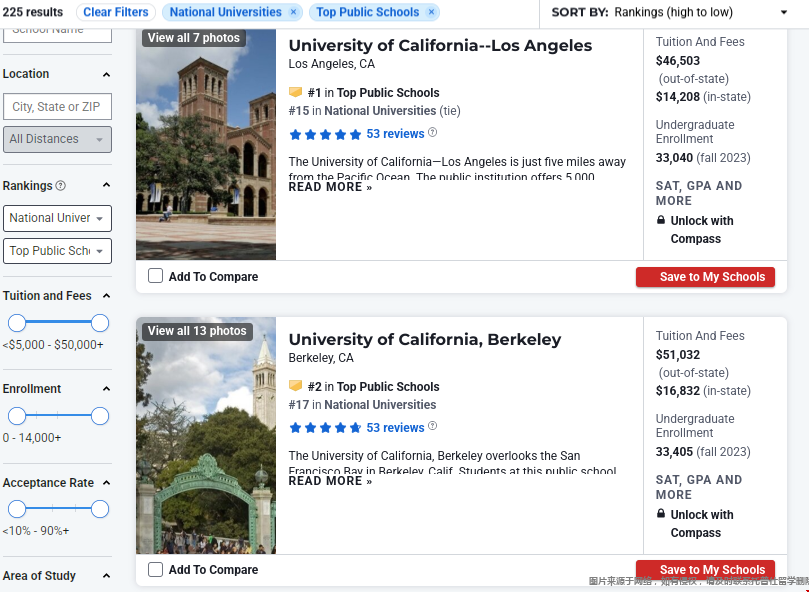Click the Enrollment maximum slider handle

100,416
